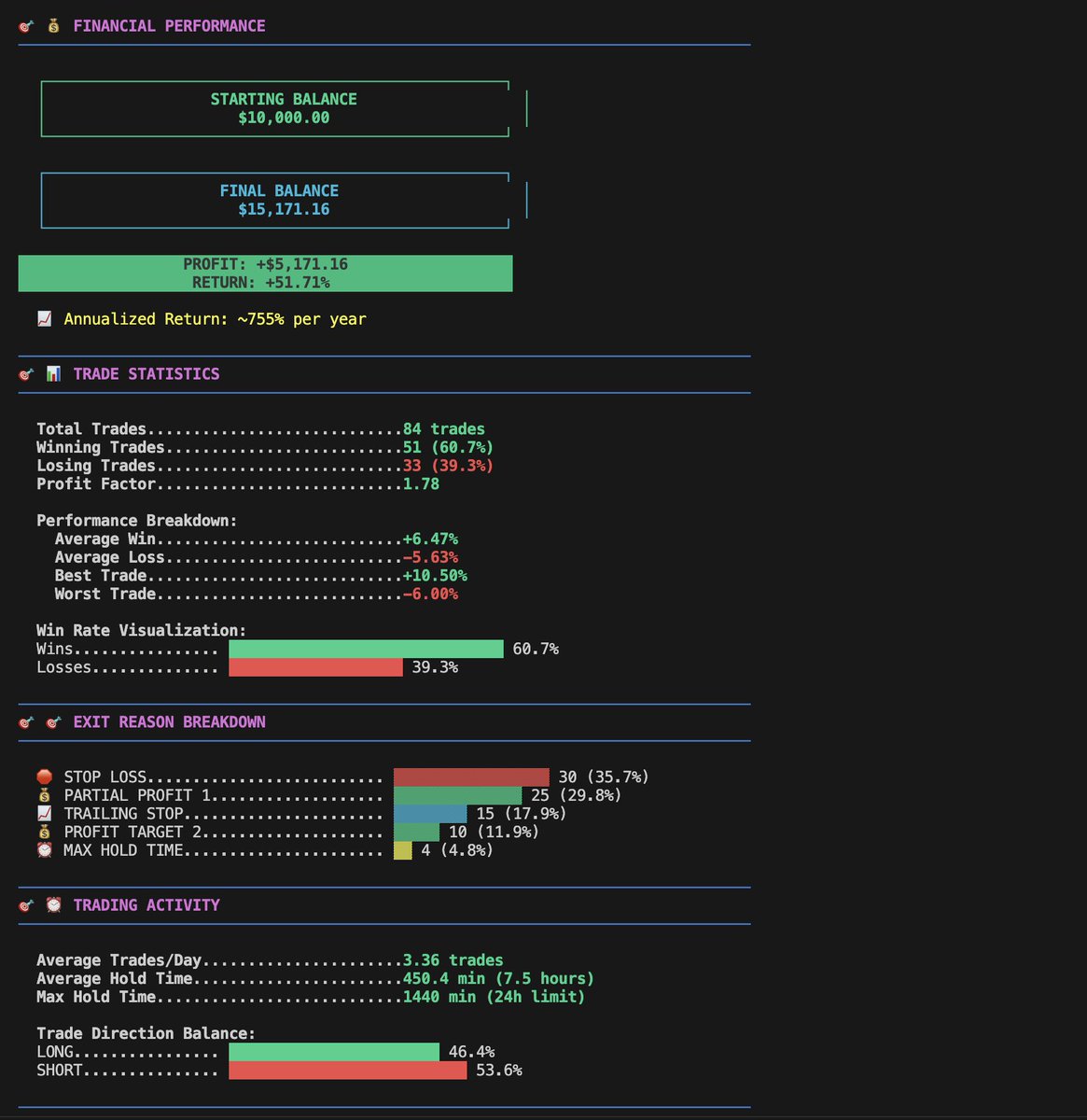Toggle the dart marker before FINANCIAL PERFORMANCE
This screenshot has width=1087, height=1120.
click(26, 25)
